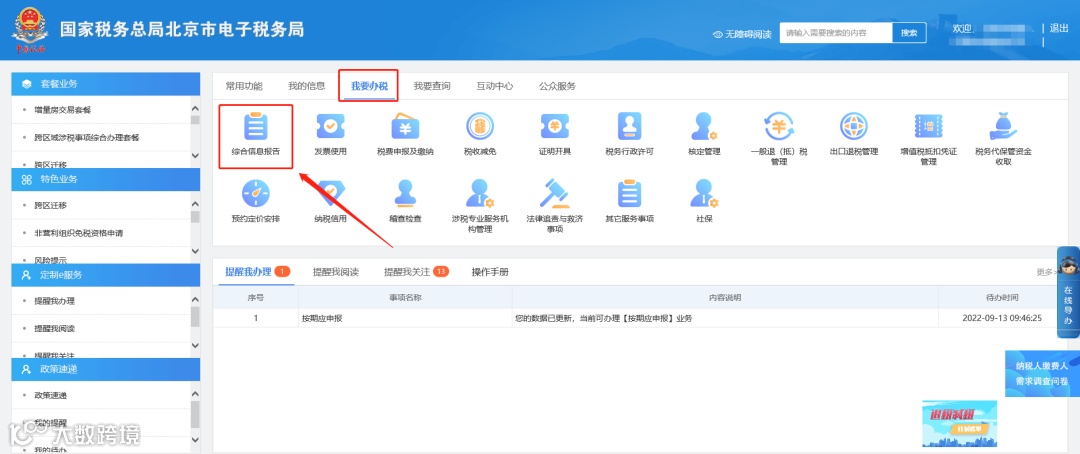Viewport: 1080px width, 454px height.
Task: Click the tax bureau emblem logo
Action: (29, 30)
